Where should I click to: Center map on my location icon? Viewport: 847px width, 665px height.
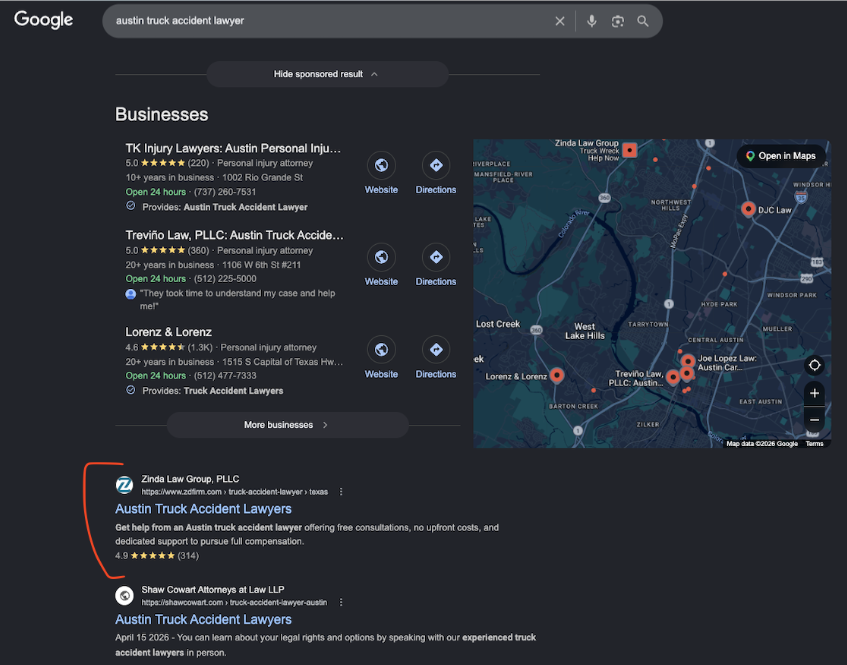pyautogui.click(x=814, y=365)
